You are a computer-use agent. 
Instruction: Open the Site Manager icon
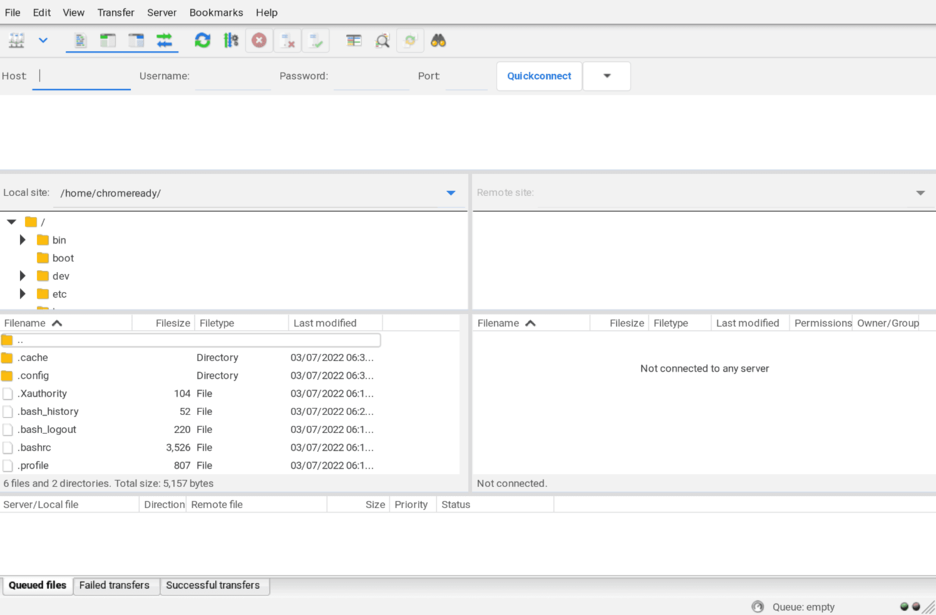17,41
